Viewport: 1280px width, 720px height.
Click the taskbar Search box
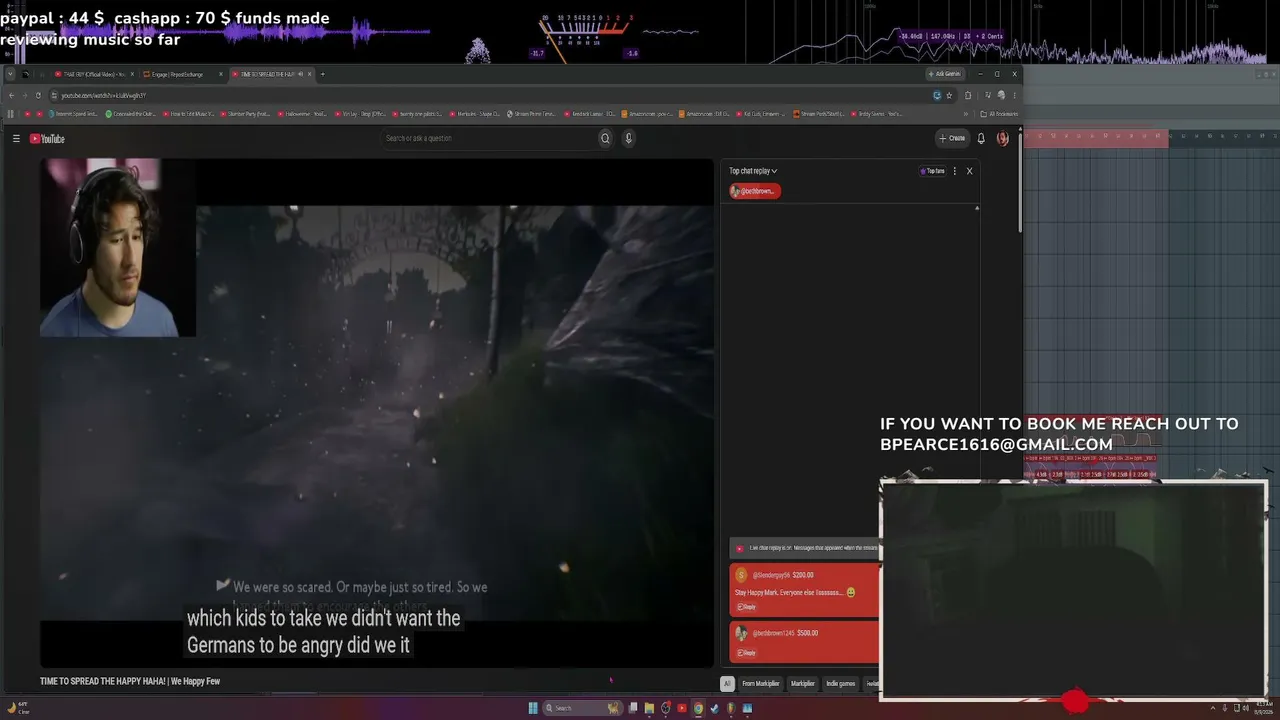coord(584,708)
